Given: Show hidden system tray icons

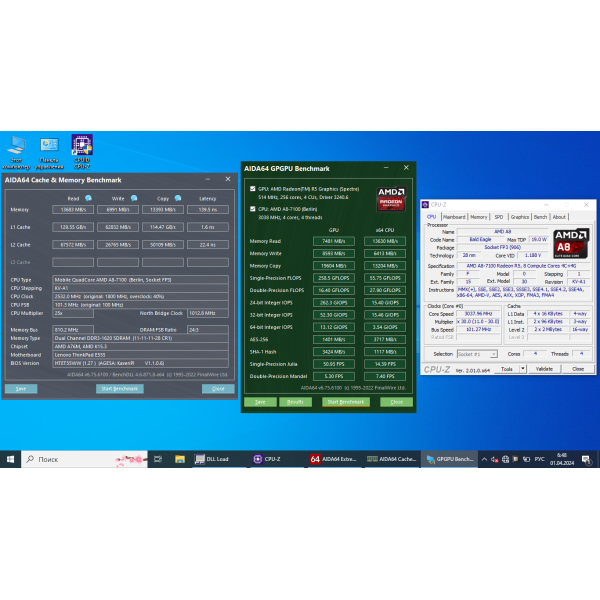Looking at the screenshot, I should [x=484, y=459].
